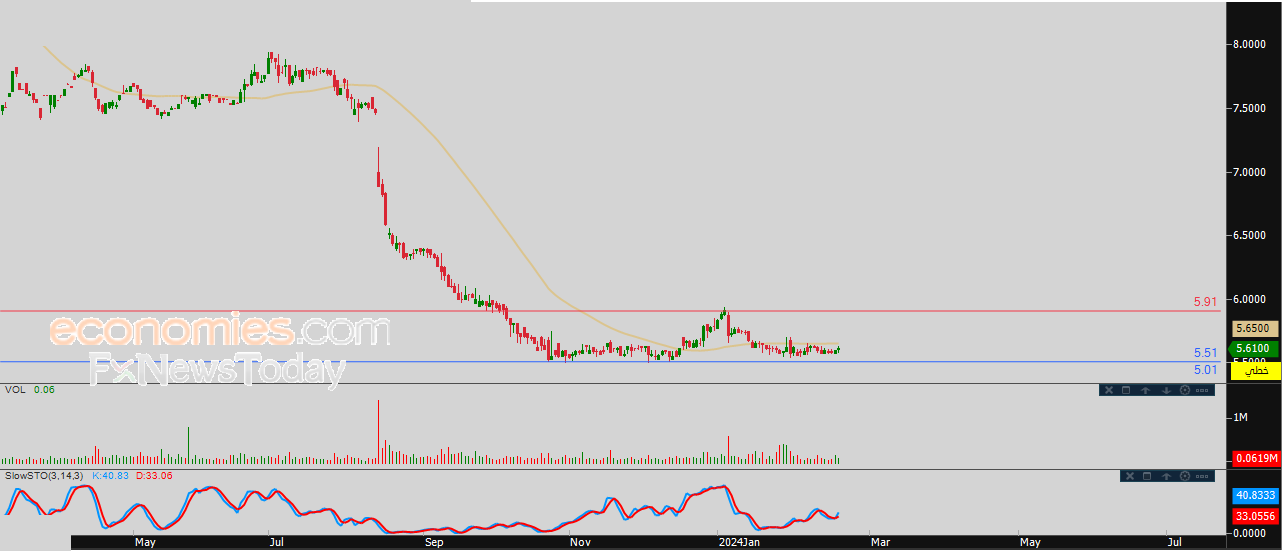Click the 40.8333 K-line value tag
Image resolution: width=1282 pixels, height=551 pixels.
click(x=1256, y=495)
